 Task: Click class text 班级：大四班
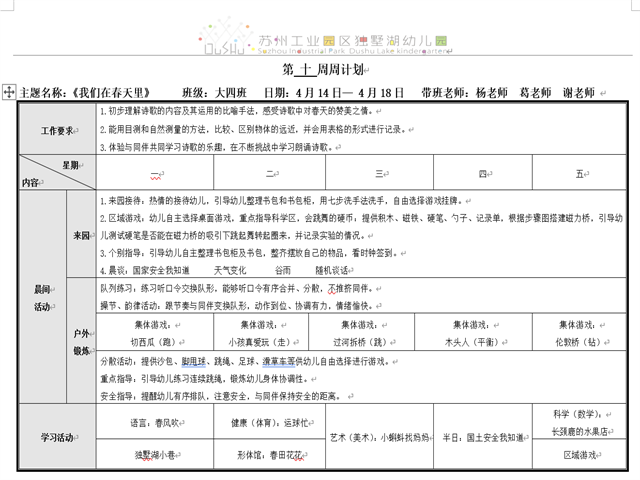tap(214, 93)
